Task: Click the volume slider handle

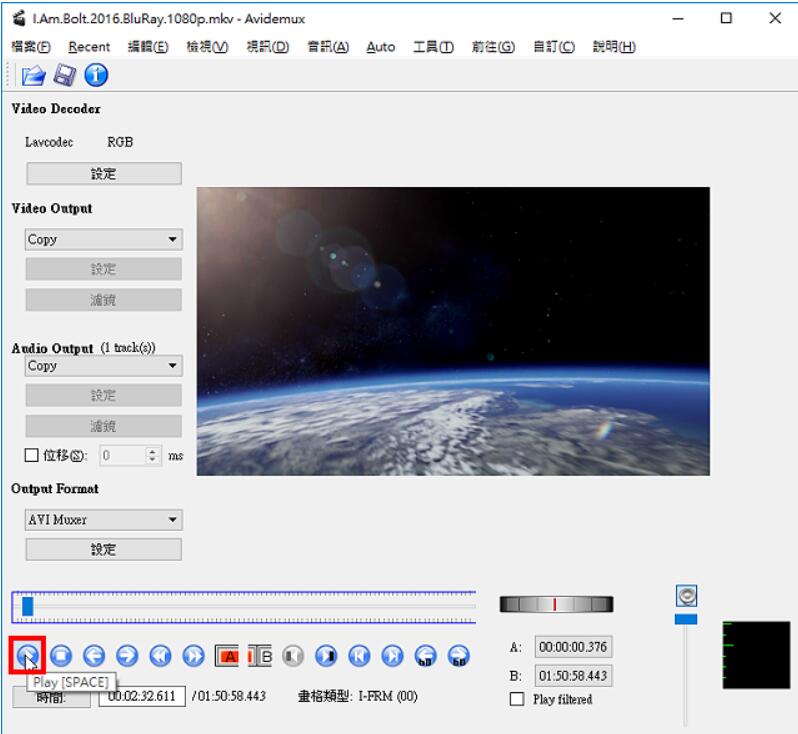Action: coord(686,619)
